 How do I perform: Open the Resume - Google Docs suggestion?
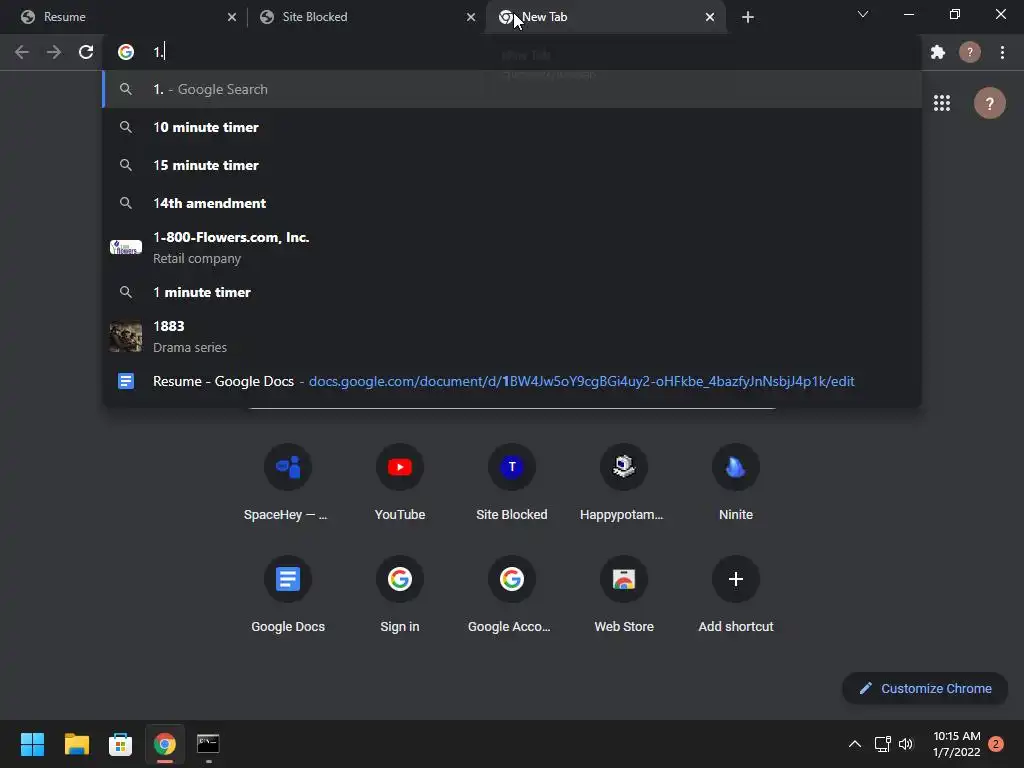pos(512,381)
